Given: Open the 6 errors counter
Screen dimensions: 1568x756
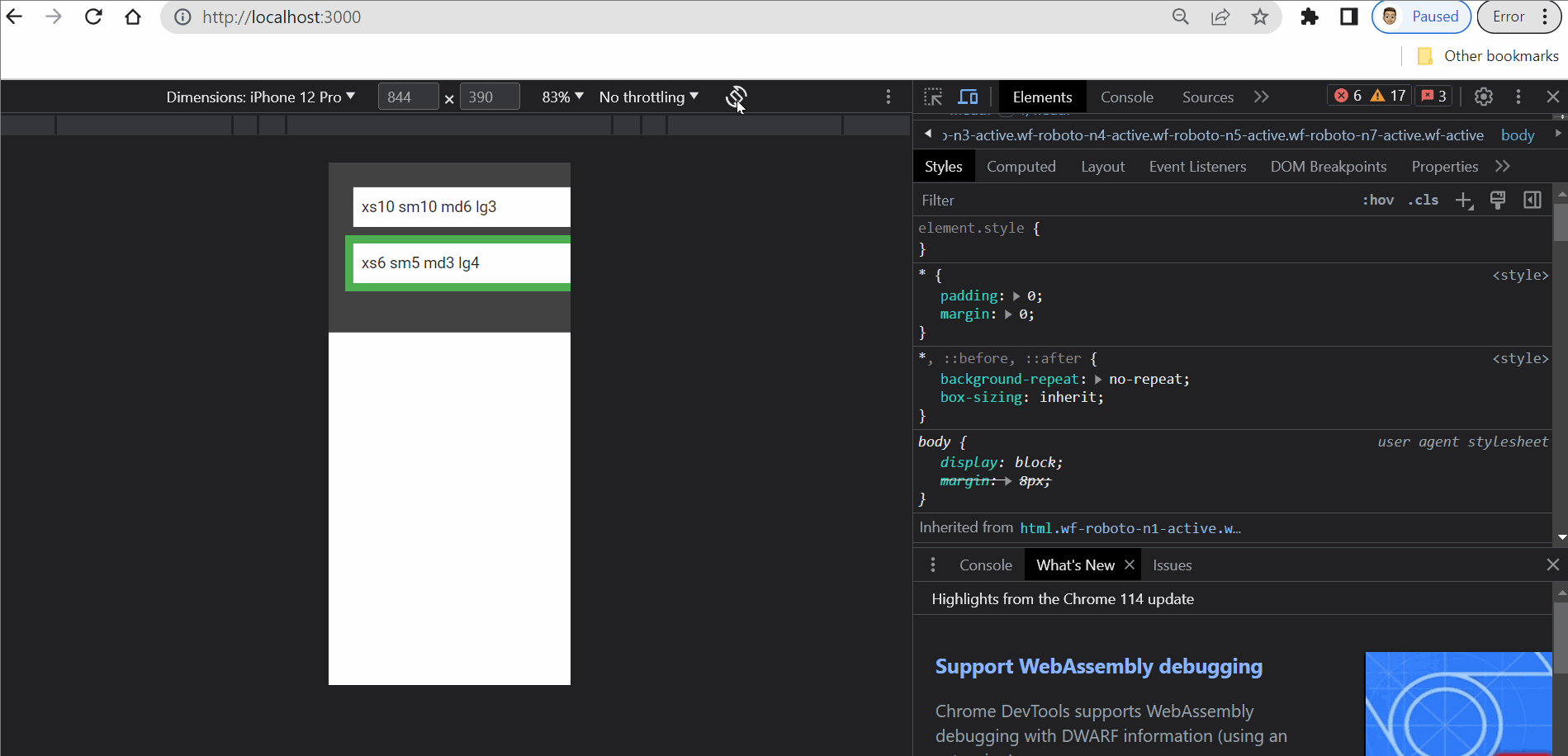Looking at the screenshot, I should tap(1348, 96).
